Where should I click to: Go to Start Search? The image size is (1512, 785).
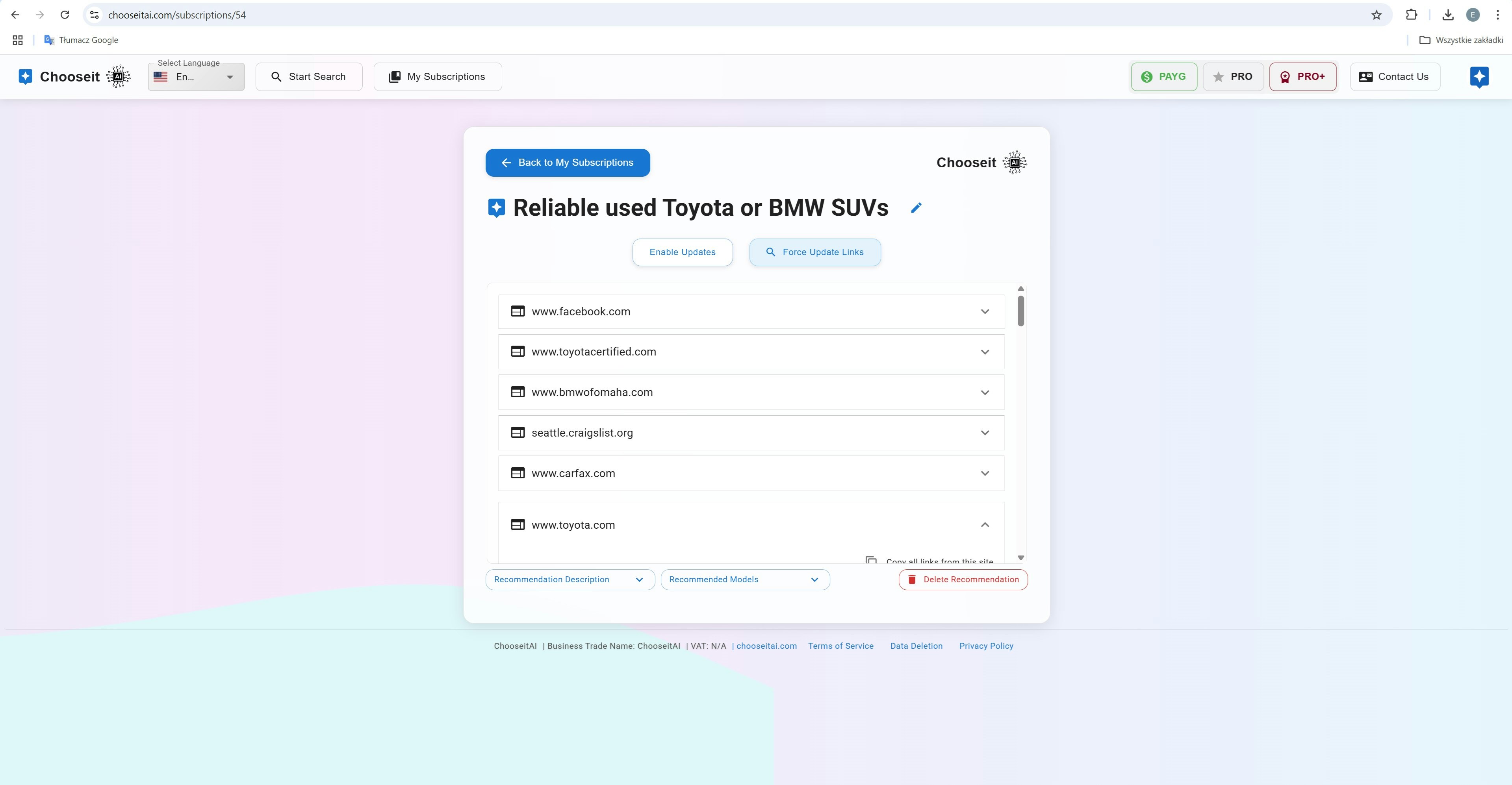click(309, 77)
